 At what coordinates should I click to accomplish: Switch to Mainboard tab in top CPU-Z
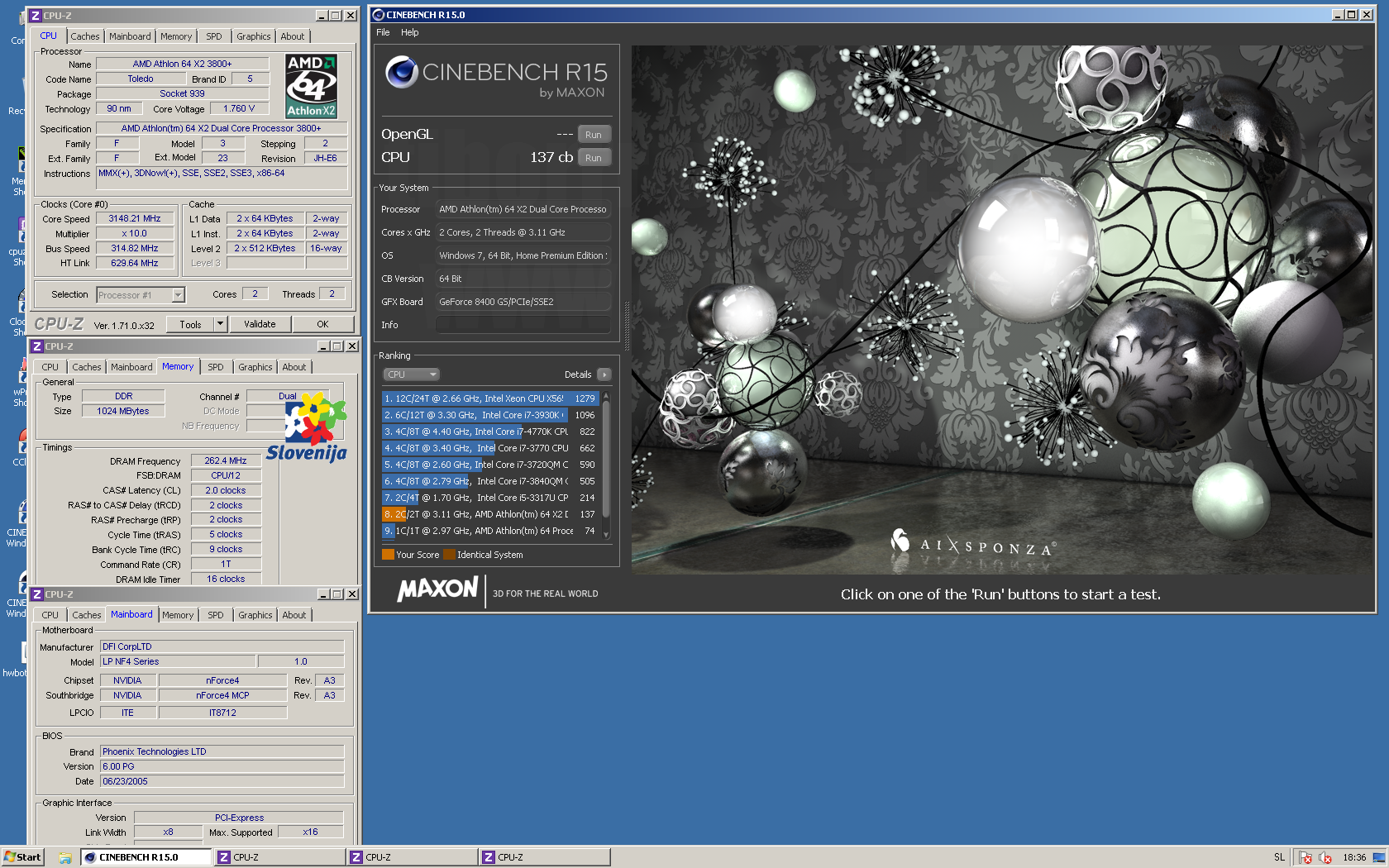coord(130,36)
